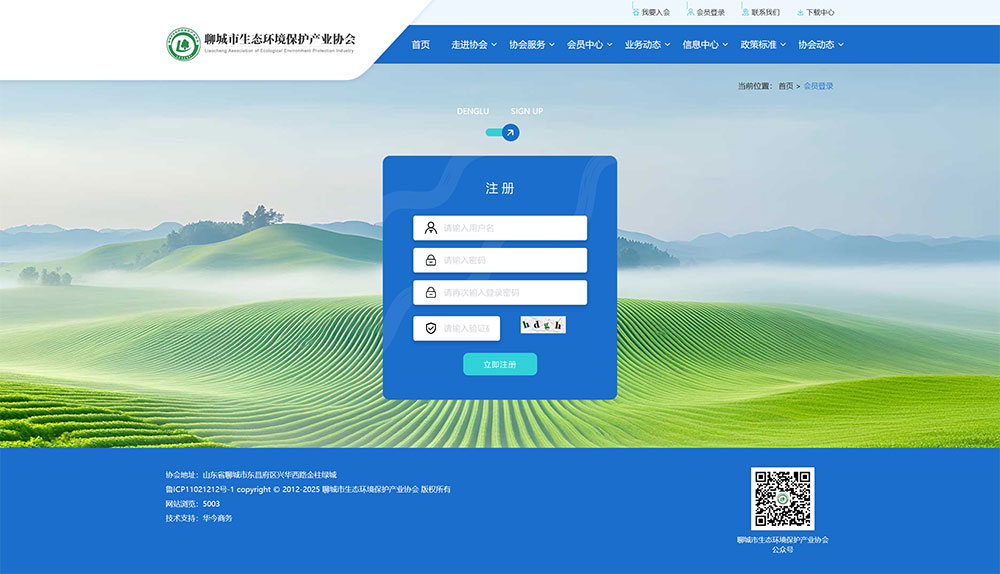This screenshot has height=574, width=1000.
Task: Click the shield icon in captcha field
Action: 430,328
